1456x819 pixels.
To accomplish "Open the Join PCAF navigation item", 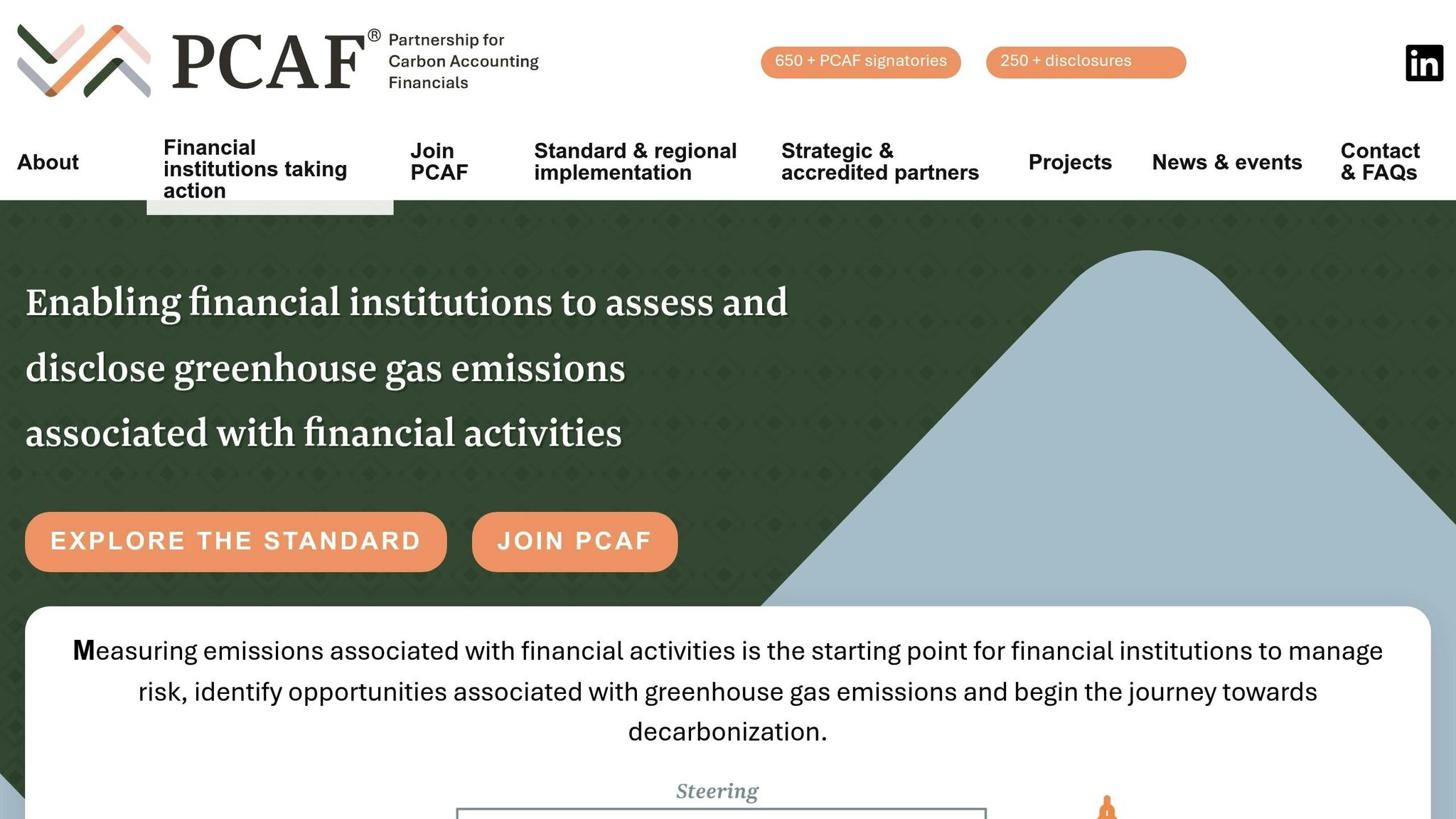I will point(439,161).
